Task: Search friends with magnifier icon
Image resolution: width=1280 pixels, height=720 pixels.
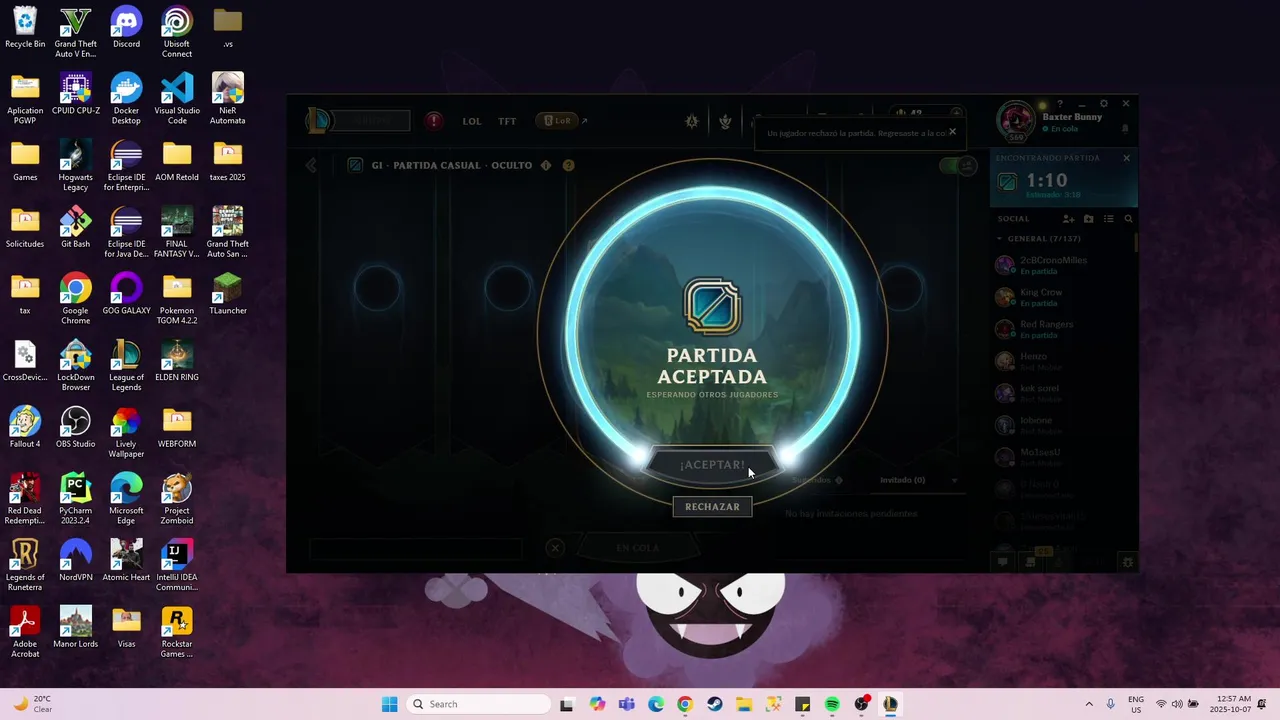Action: point(1128,219)
